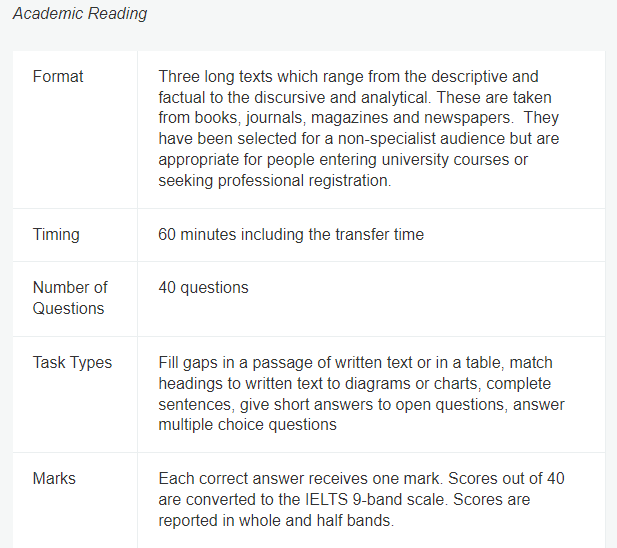
Task: Click the '40 questions' cell text
Action: click(x=203, y=288)
